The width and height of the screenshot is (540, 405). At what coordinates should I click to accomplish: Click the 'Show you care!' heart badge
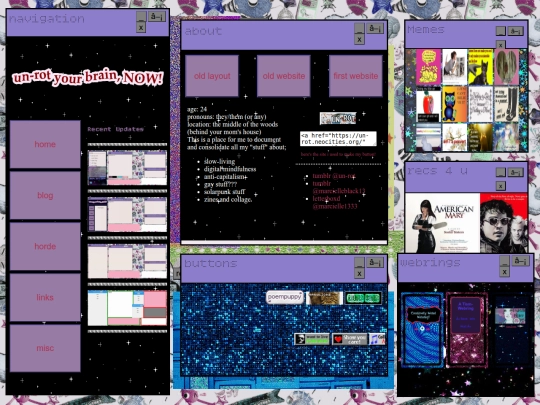tap(350, 339)
